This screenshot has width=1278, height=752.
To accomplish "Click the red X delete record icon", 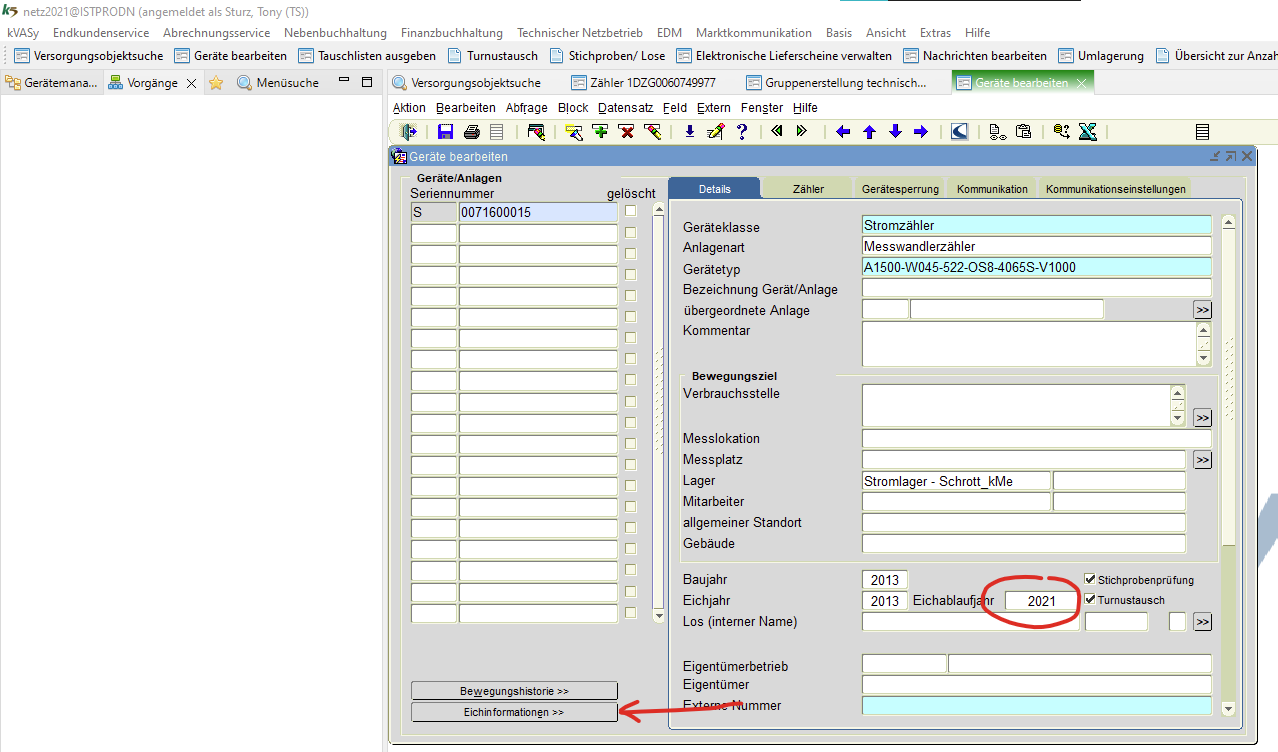I will 627,132.
